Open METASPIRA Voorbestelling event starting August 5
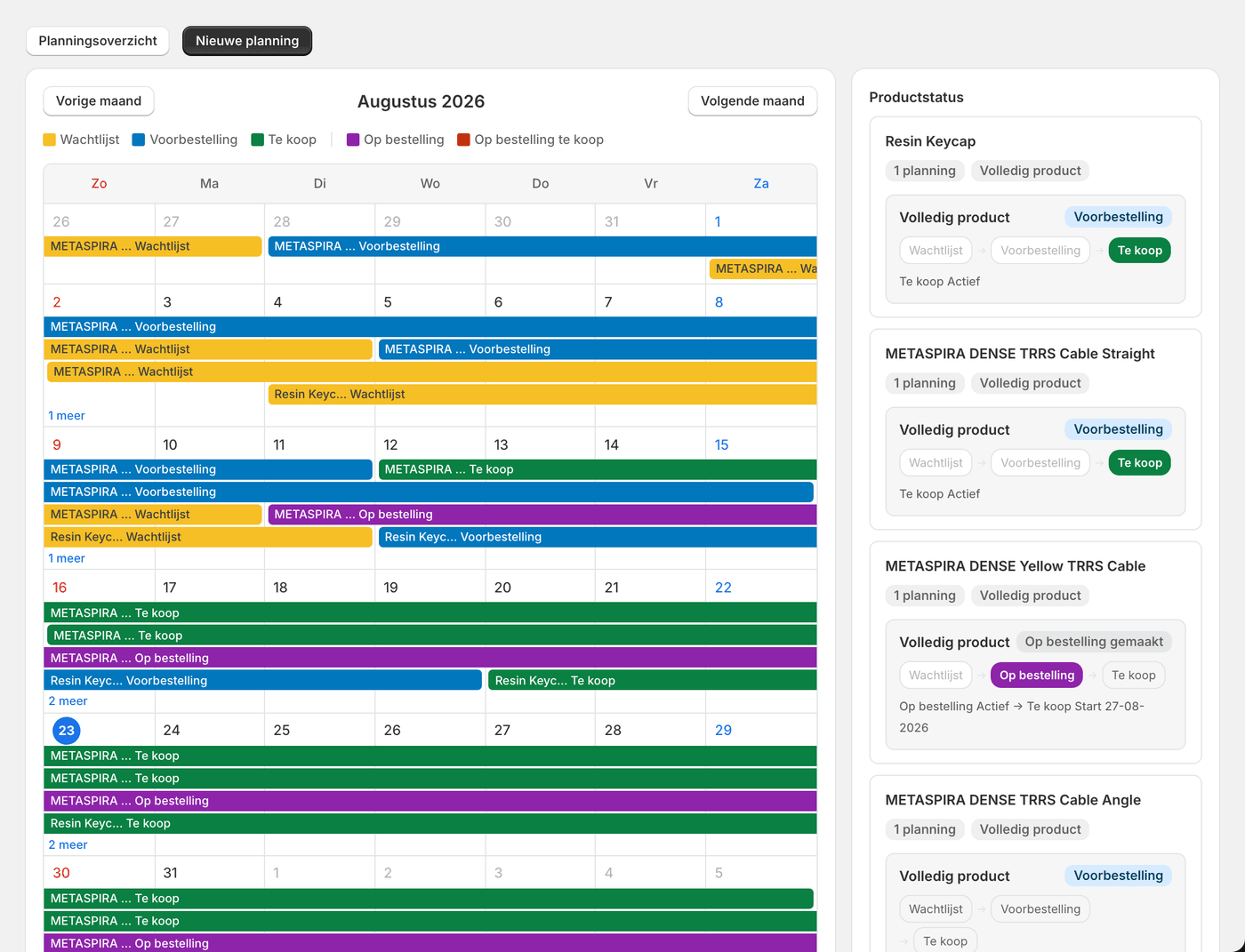The image size is (1245, 952). 598,349
